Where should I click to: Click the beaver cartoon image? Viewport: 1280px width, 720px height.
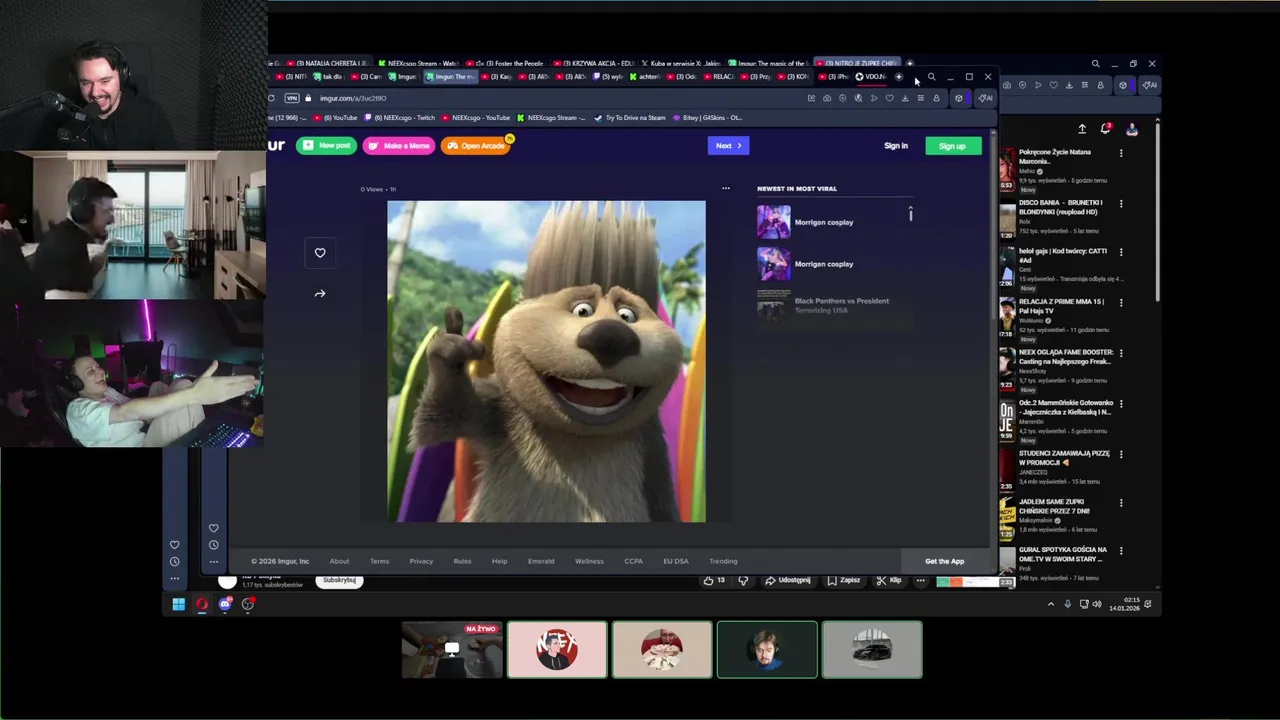click(546, 361)
